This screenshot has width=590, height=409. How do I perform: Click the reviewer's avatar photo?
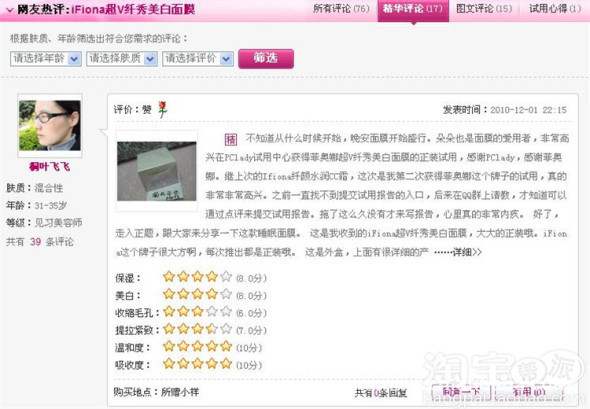pos(50,125)
